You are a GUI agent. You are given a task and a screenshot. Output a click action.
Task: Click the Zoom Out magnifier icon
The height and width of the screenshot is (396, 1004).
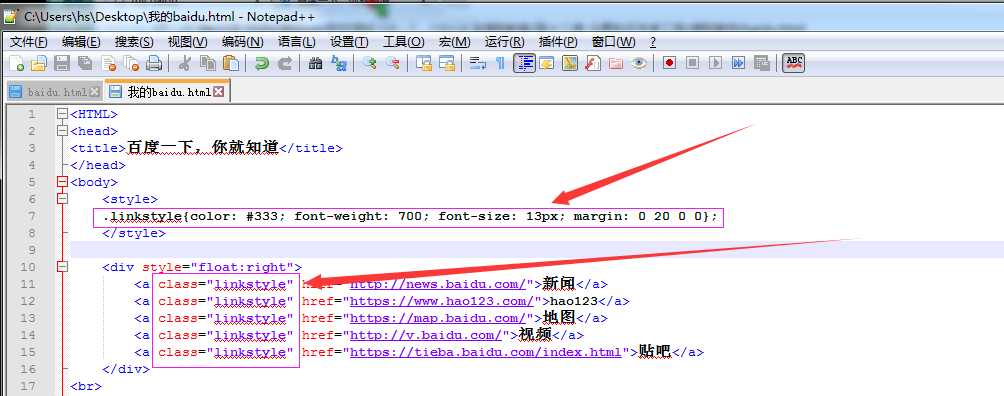point(393,63)
